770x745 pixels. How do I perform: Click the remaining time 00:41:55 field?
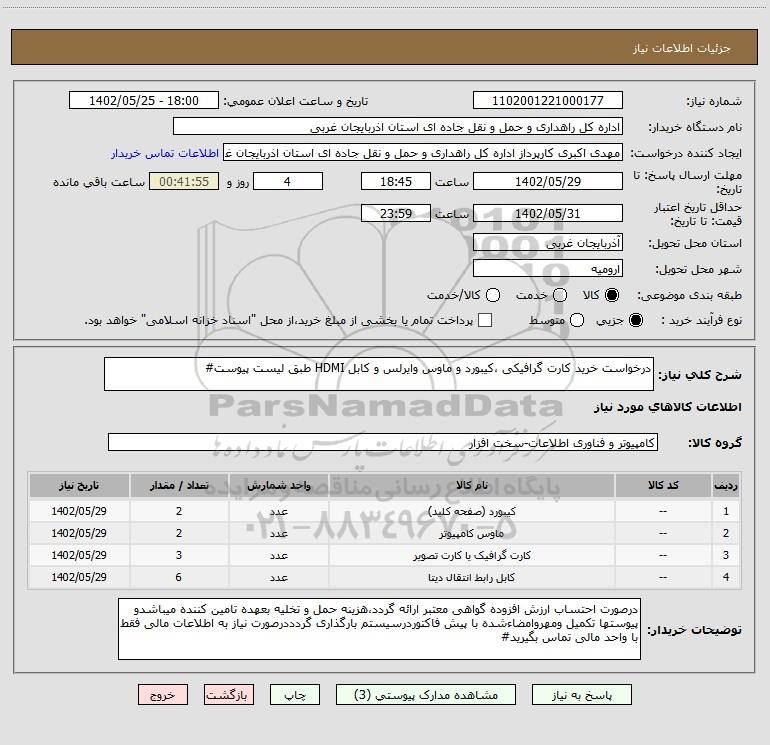pyautogui.click(x=184, y=181)
